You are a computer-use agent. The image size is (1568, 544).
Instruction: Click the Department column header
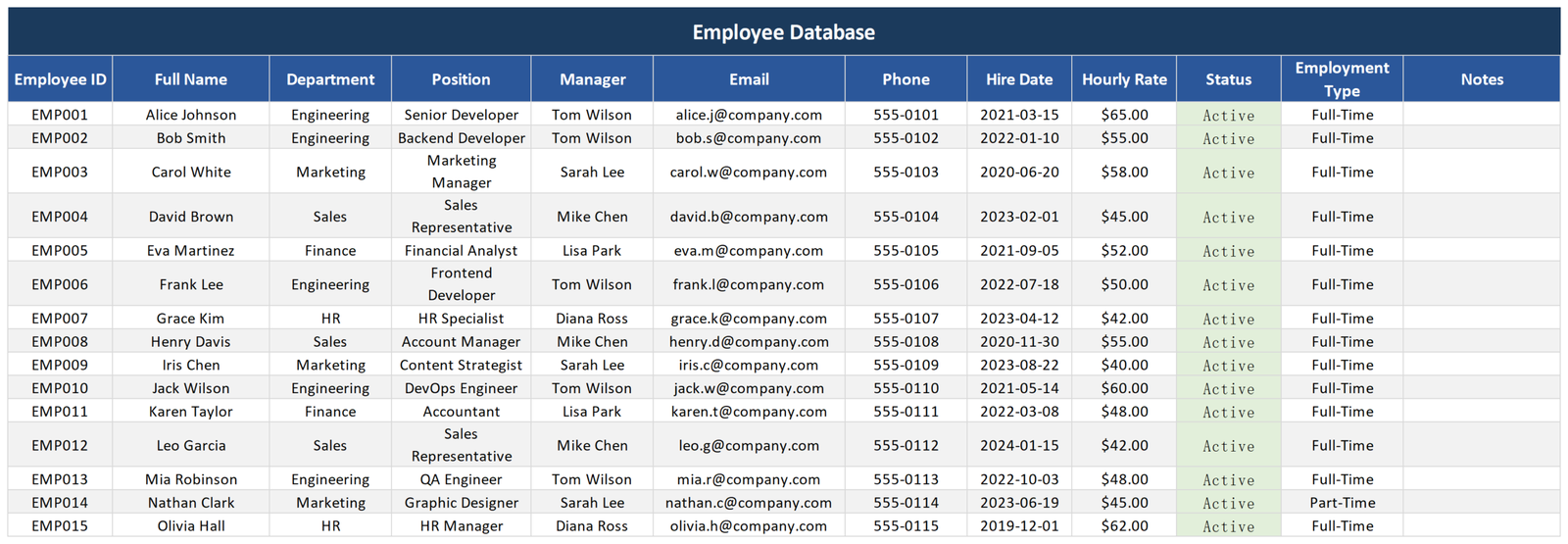click(x=330, y=79)
